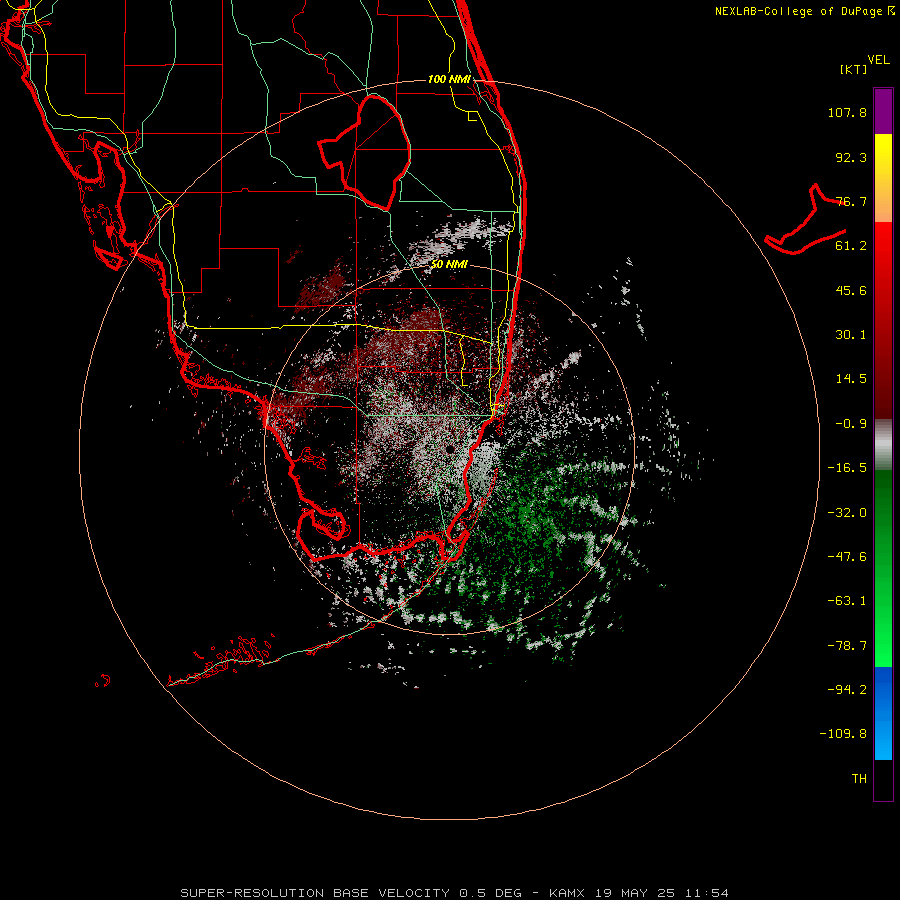Select the -63.1 scale value
The image size is (900, 900).
847,601
